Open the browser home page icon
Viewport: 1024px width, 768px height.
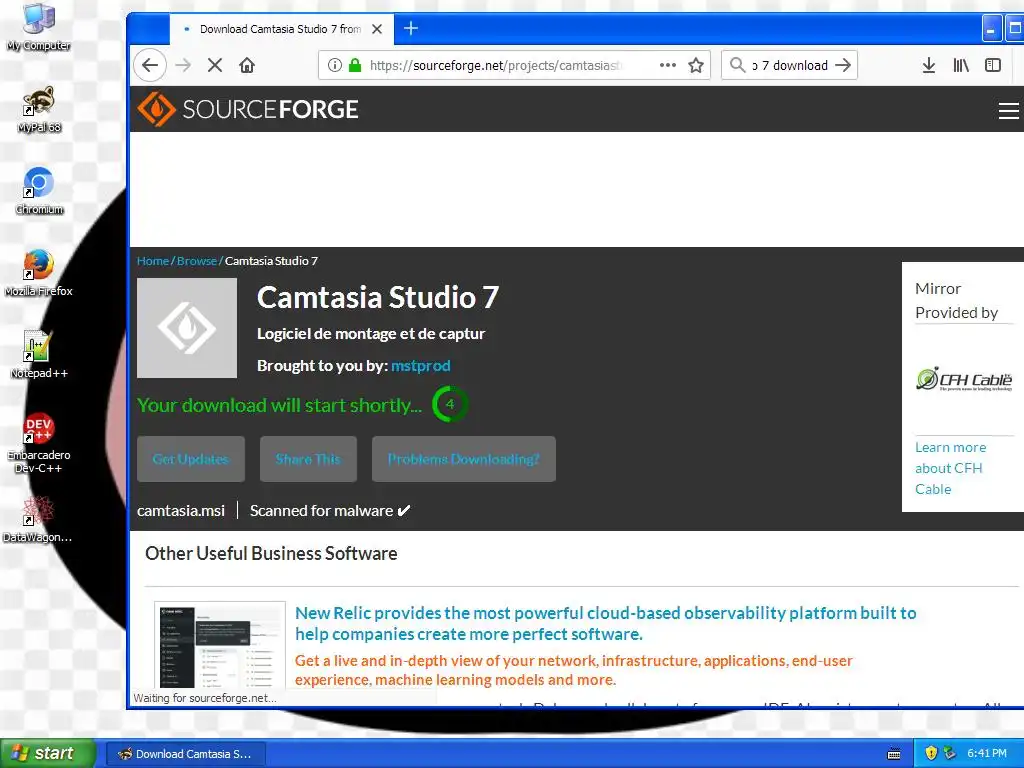click(247, 65)
